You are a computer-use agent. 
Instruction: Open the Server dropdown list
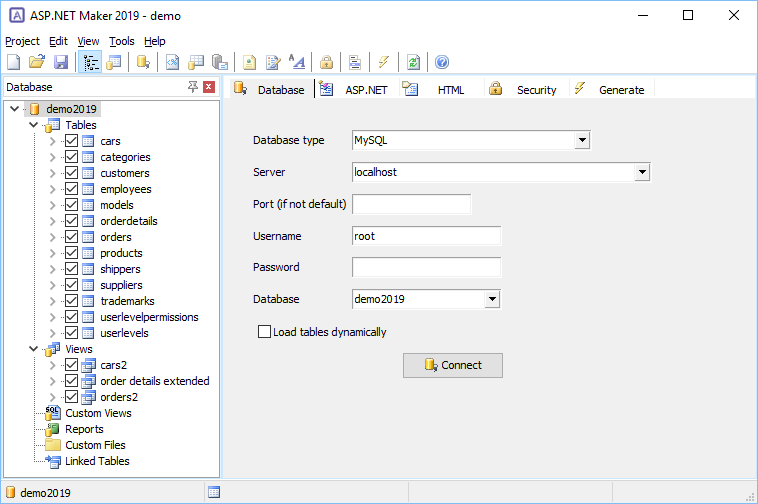642,172
